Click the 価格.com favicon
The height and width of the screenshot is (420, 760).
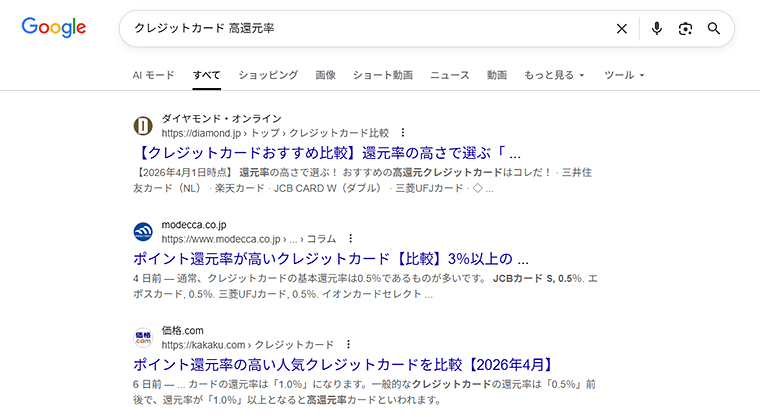click(143, 337)
